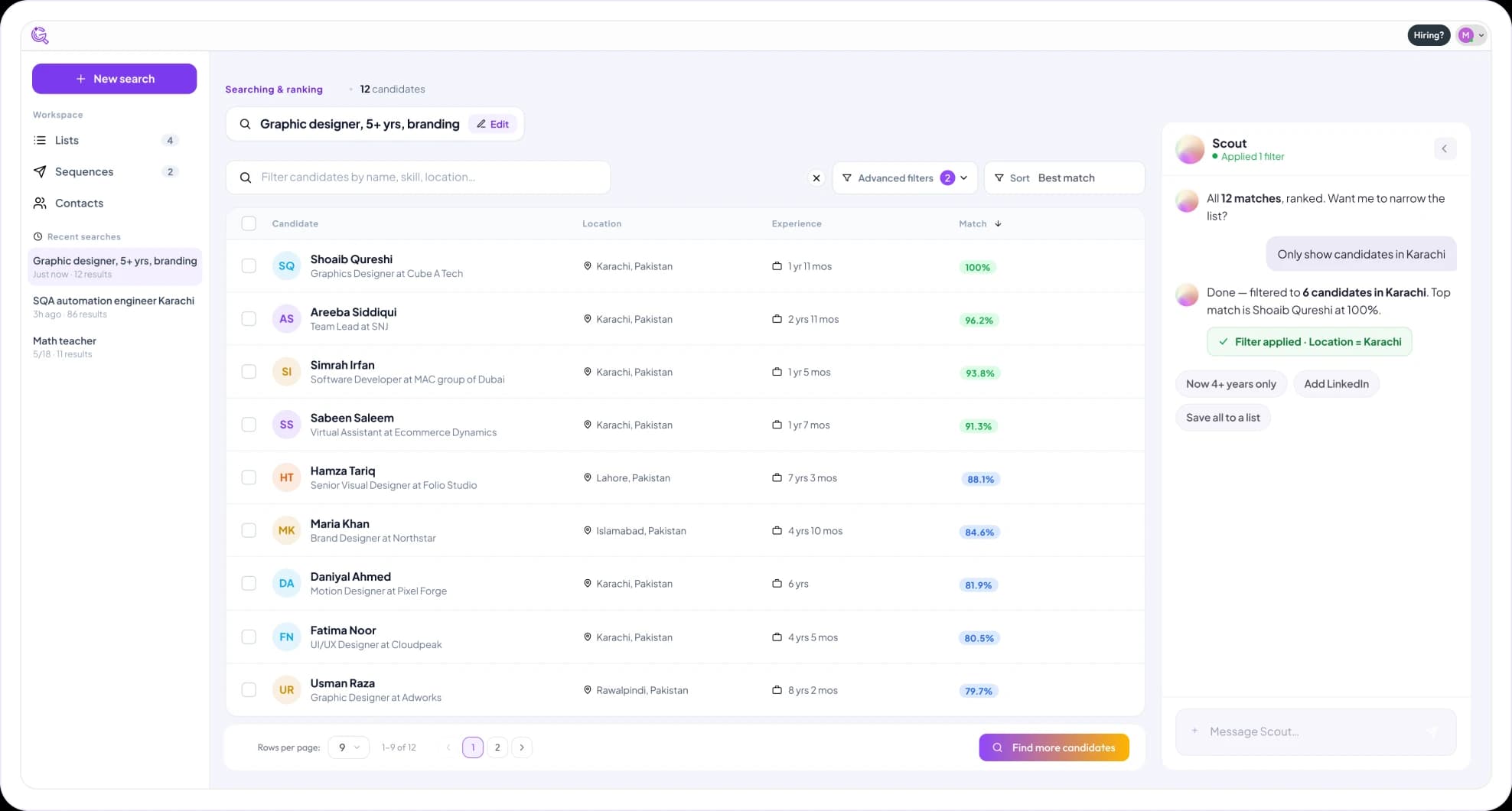Click the Add LinkedIn suggestion chip
1512x811 pixels.
(x=1336, y=384)
